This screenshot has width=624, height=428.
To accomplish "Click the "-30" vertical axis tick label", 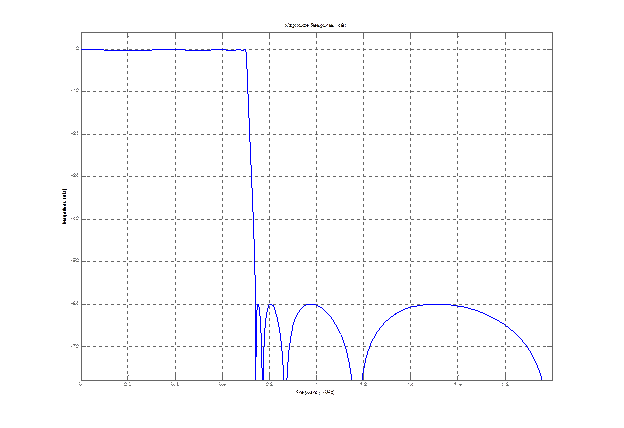I will tap(75, 176).
